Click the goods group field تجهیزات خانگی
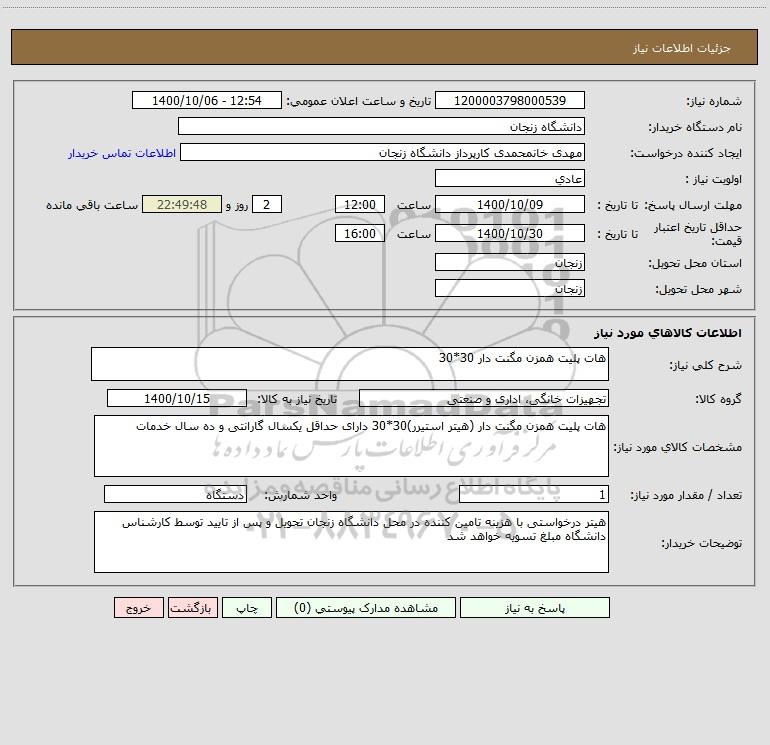The image size is (770, 745). click(484, 398)
